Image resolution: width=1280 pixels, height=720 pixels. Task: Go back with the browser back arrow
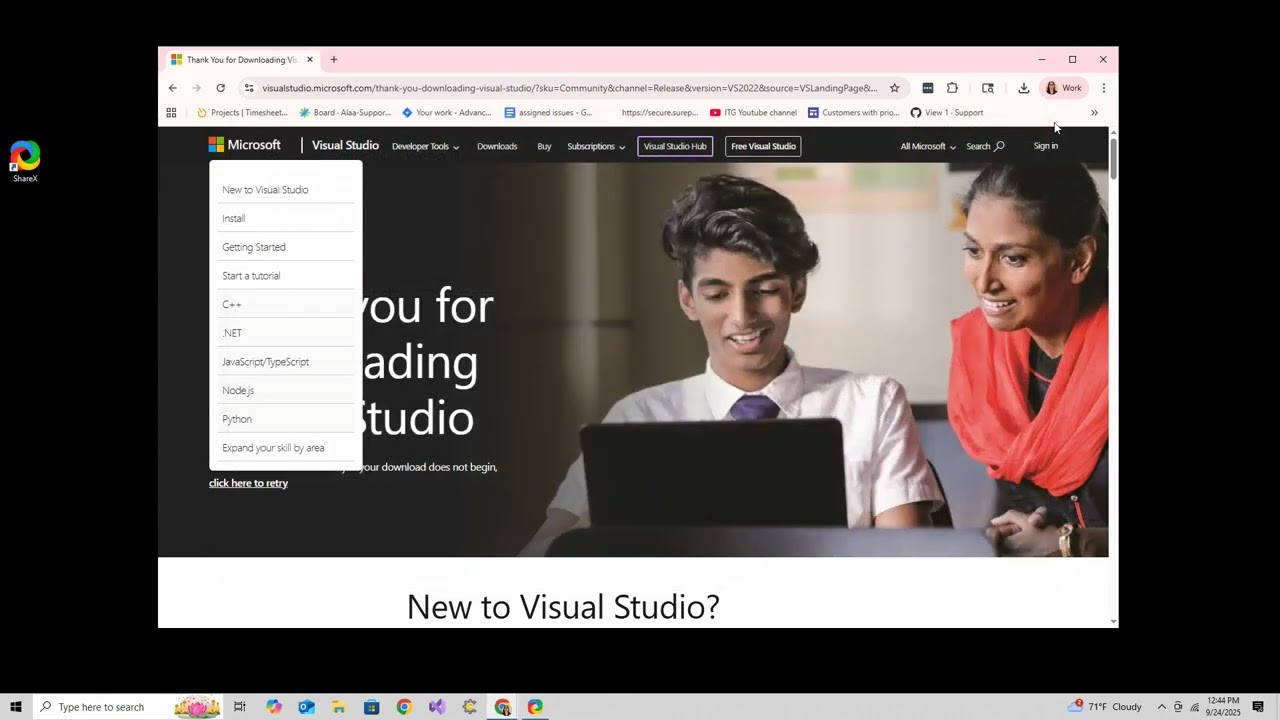172,88
